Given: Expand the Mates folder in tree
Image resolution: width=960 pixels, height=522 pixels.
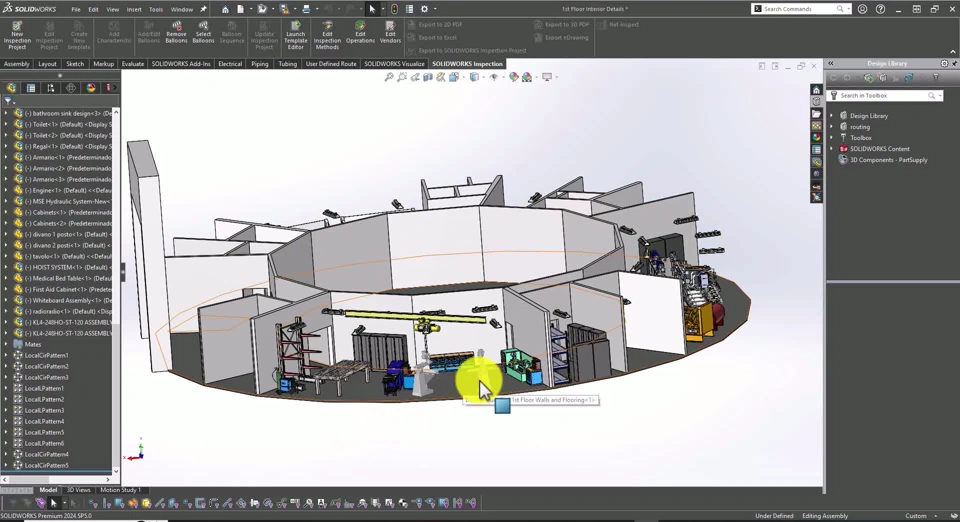Looking at the screenshot, I should [x=6, y=345].
